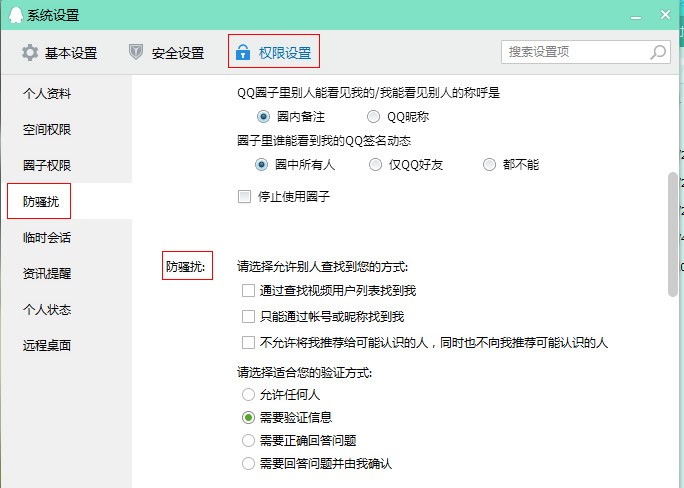
Task: Click the magnifier icon in search box
Action: 658,52
